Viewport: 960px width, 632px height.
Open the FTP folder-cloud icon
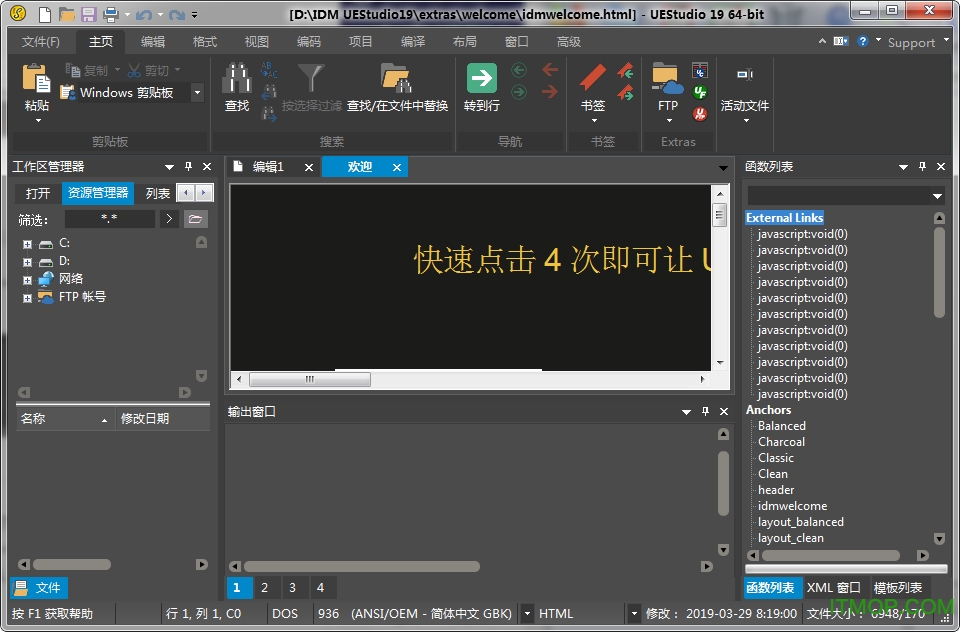click(667, 78)
